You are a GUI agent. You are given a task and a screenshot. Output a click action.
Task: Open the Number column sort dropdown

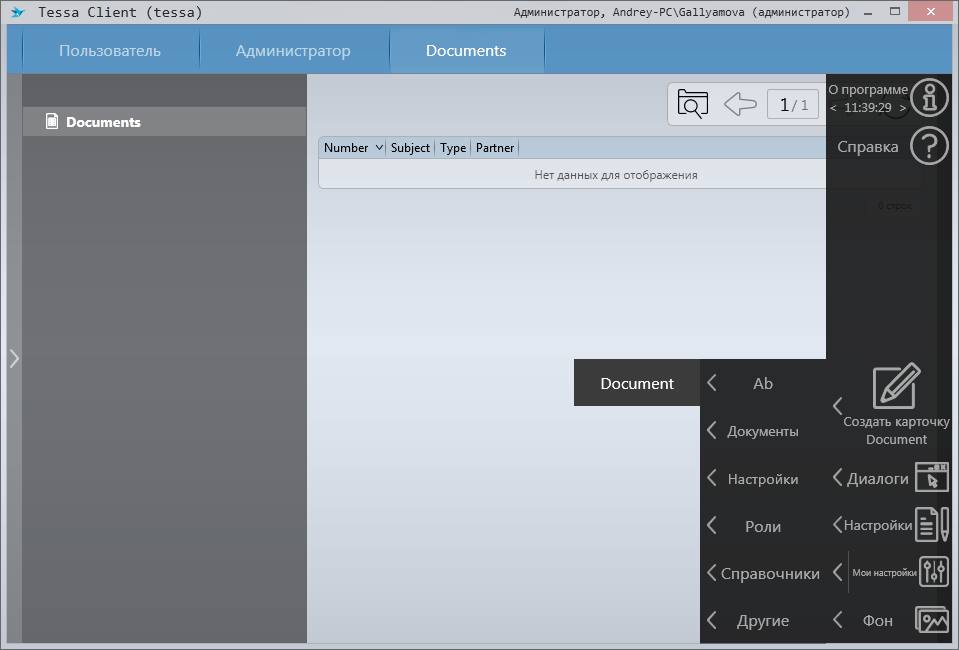[379, 148]
